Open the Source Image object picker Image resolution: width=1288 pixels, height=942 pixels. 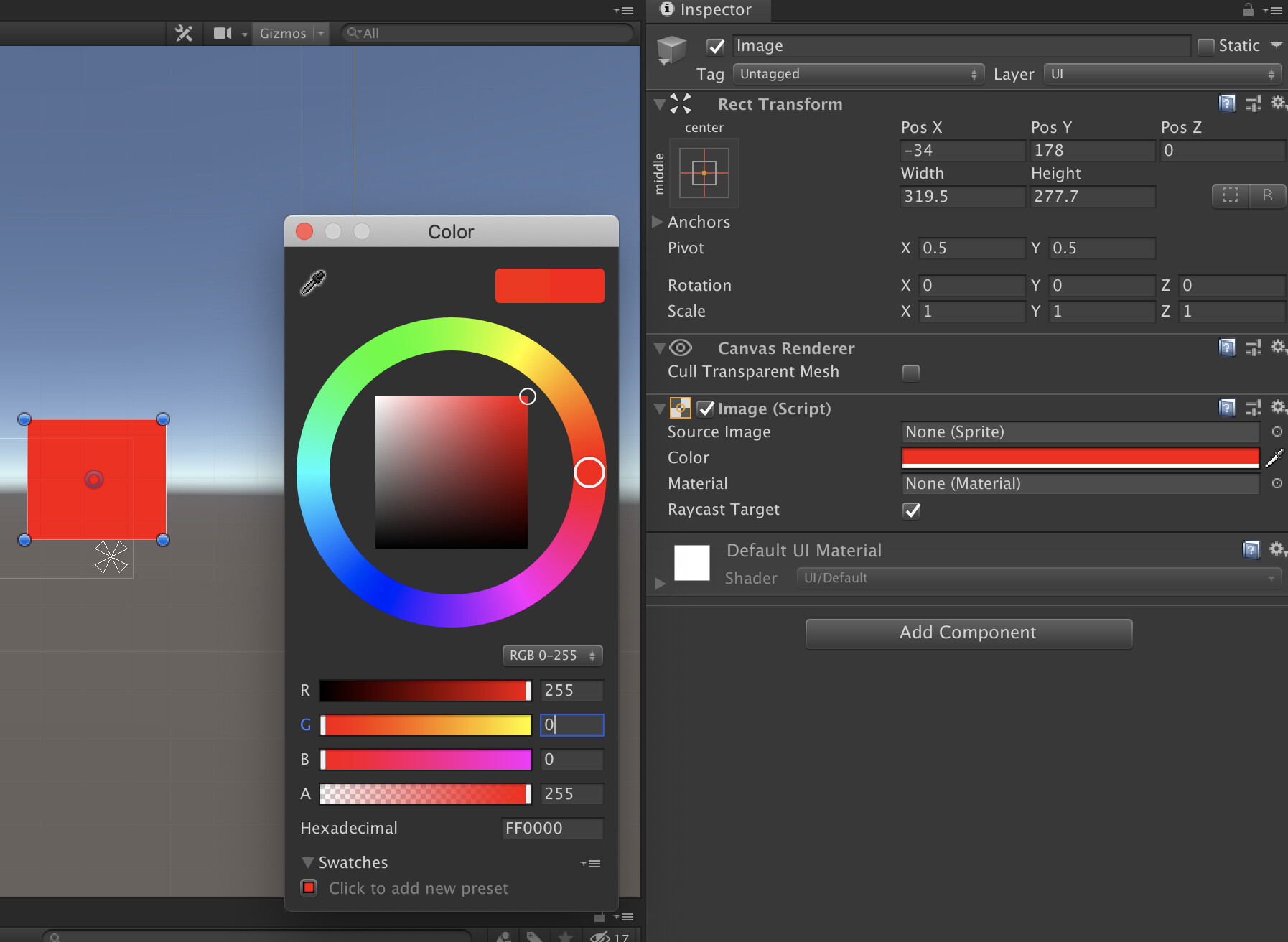1277,432
